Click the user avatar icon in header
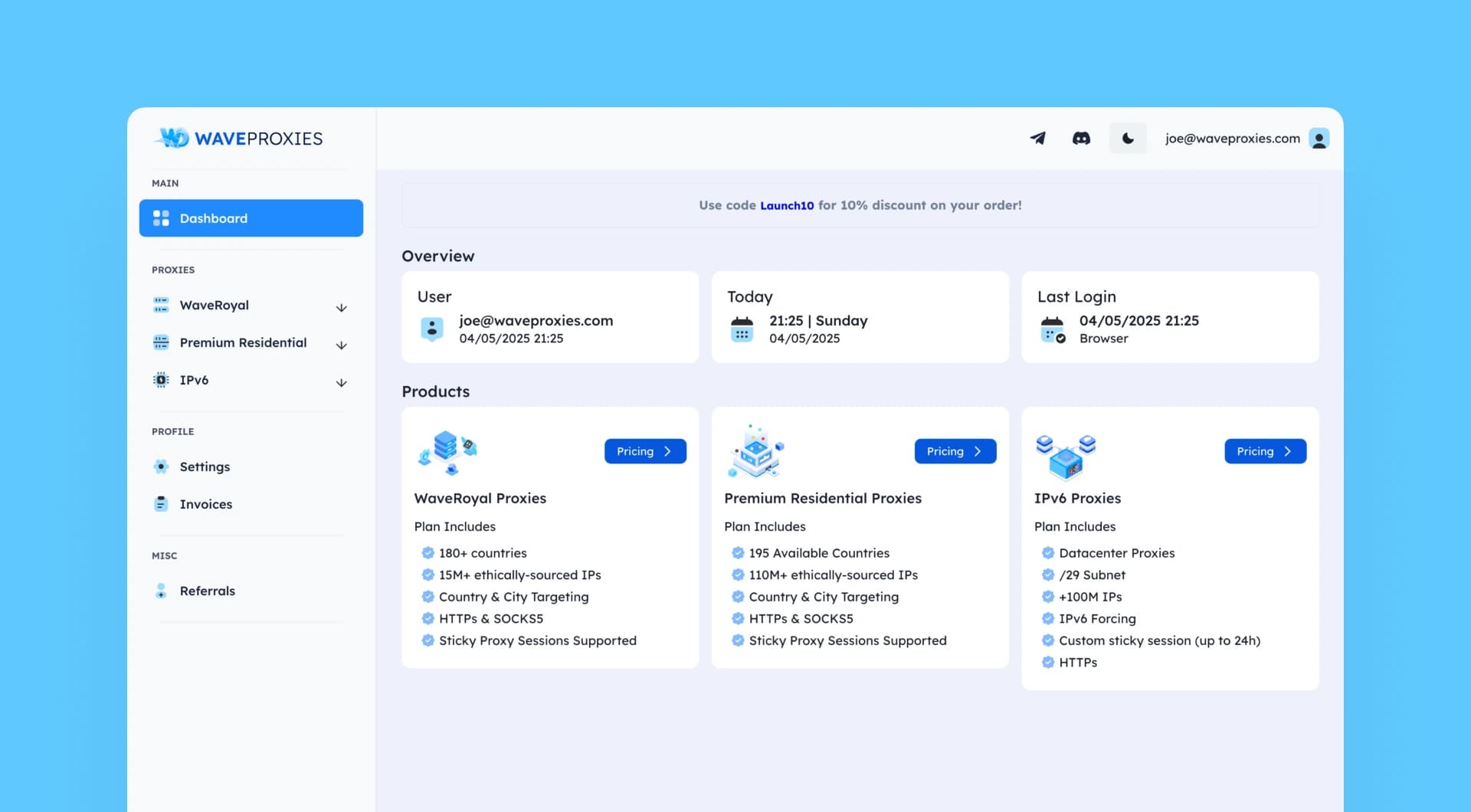Image resolution: width=1471 pixels, height=812 pixels. (x=1319, y=139)
